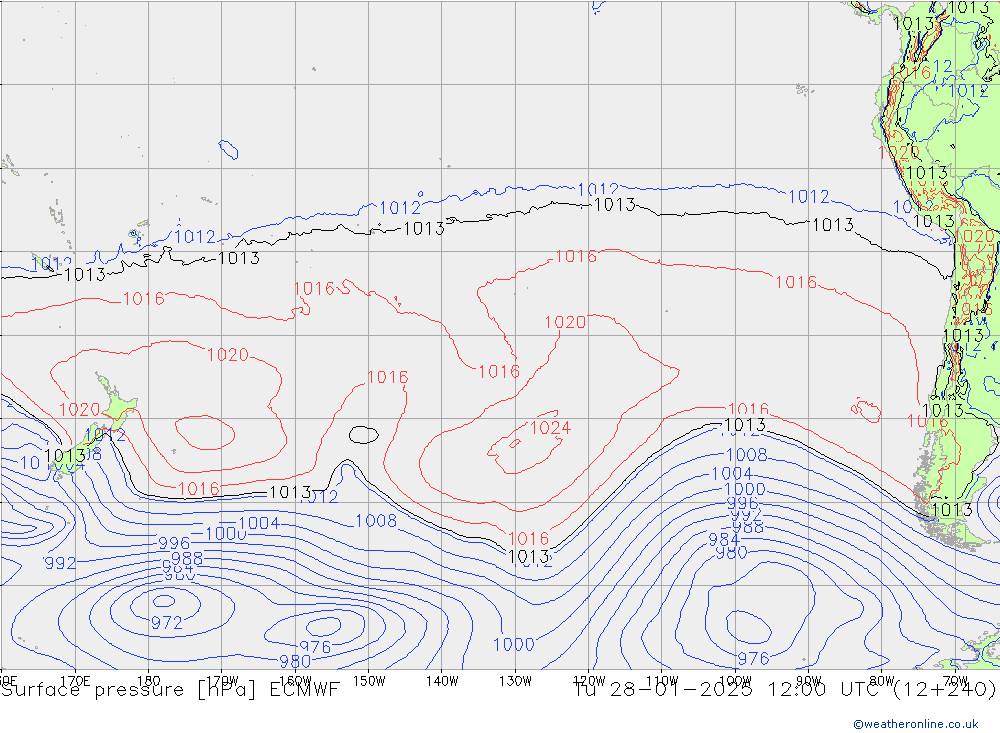This screenshot has height=733, width=1000.
Task: Click the small blue closed contour in upper left
Action: [x=229, y=150]
